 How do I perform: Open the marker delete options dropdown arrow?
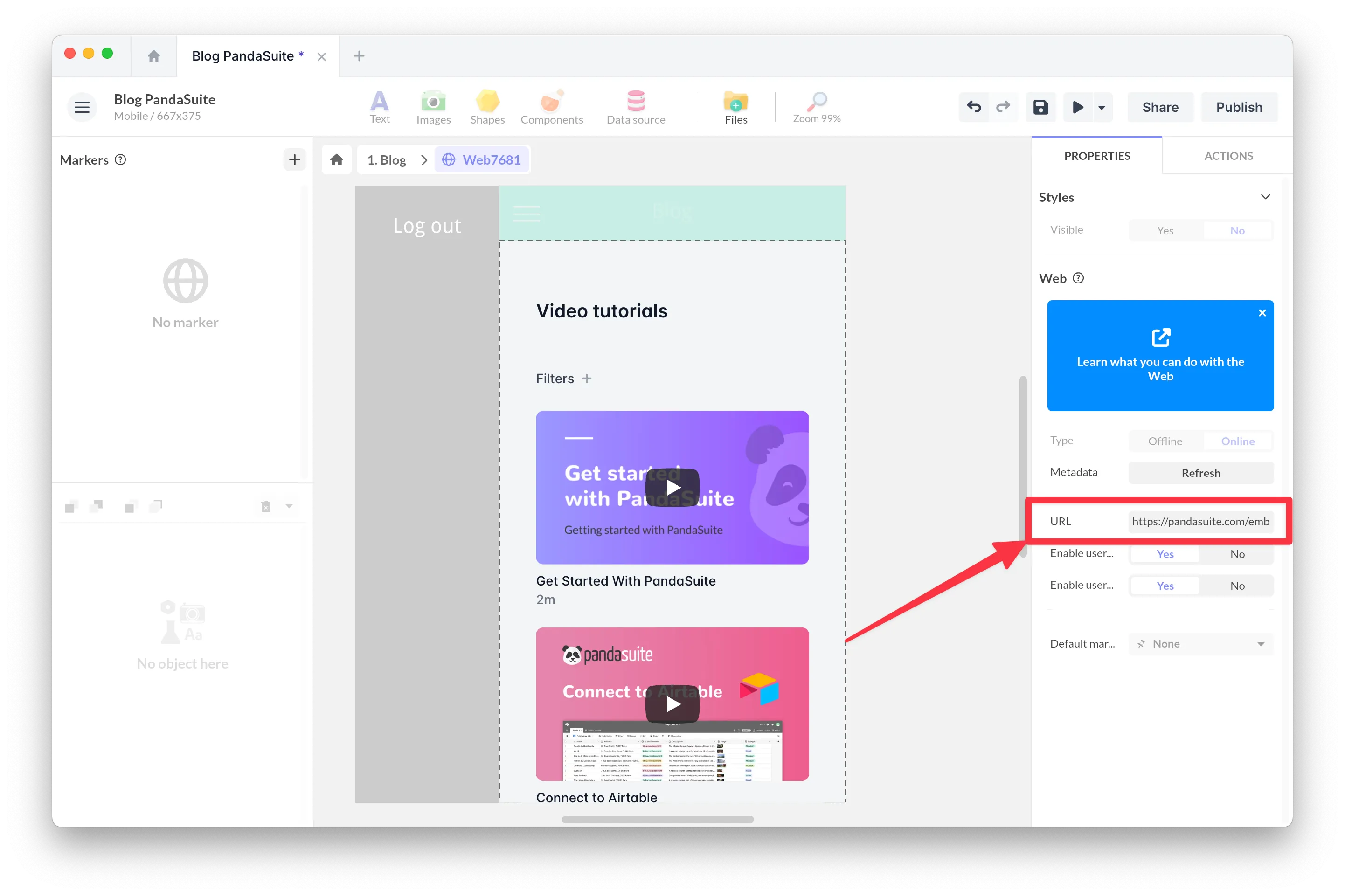tap(290, 506)
